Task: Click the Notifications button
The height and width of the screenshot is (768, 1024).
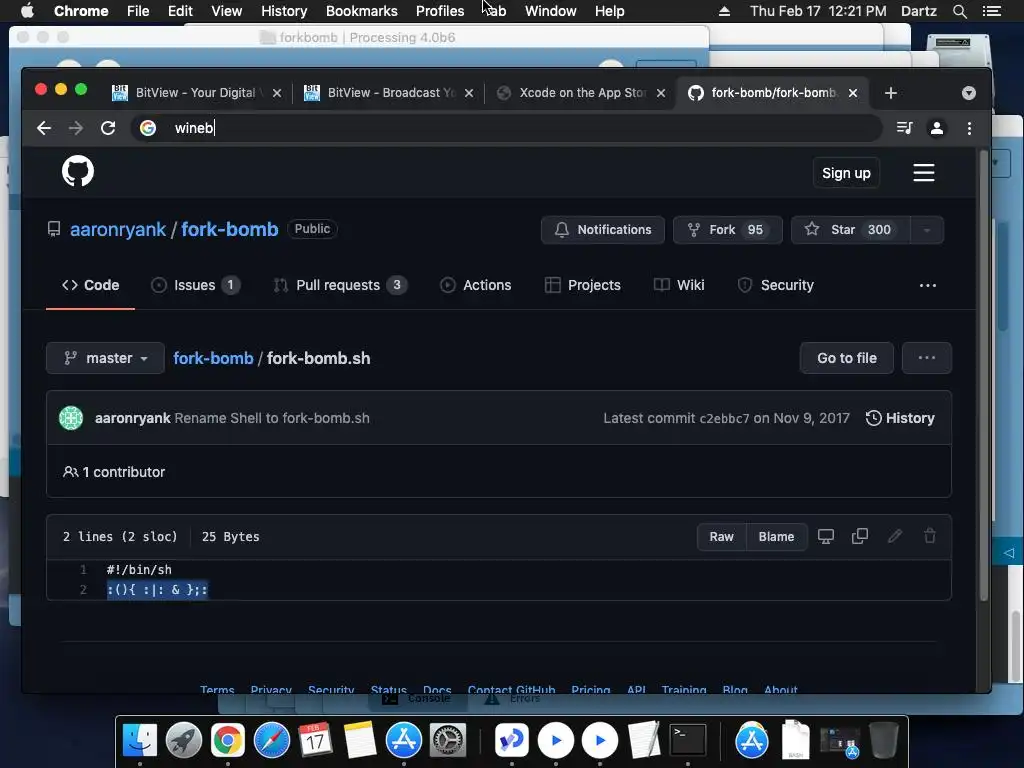Action: pos(602,230)
